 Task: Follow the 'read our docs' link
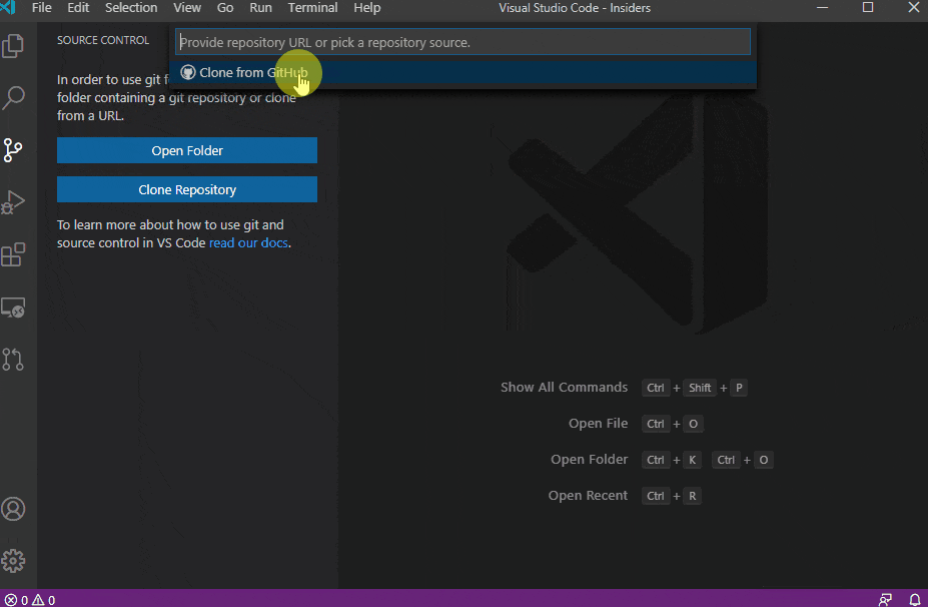(249, 243)
